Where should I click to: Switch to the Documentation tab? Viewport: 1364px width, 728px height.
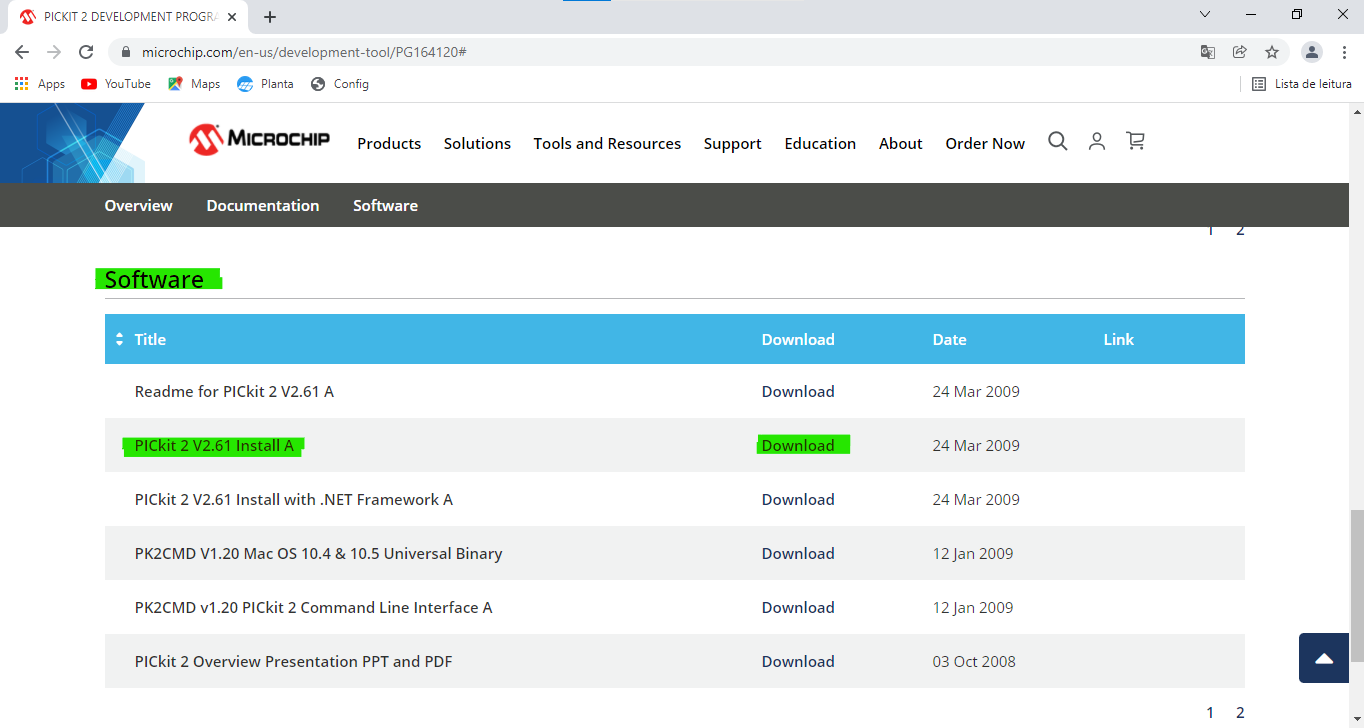click(263, 206)
